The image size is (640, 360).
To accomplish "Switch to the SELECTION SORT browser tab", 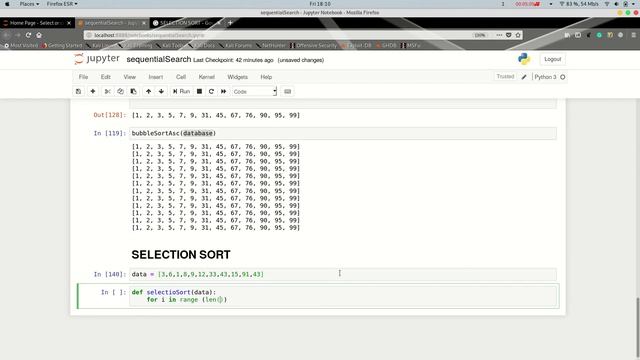I will 185,23.
